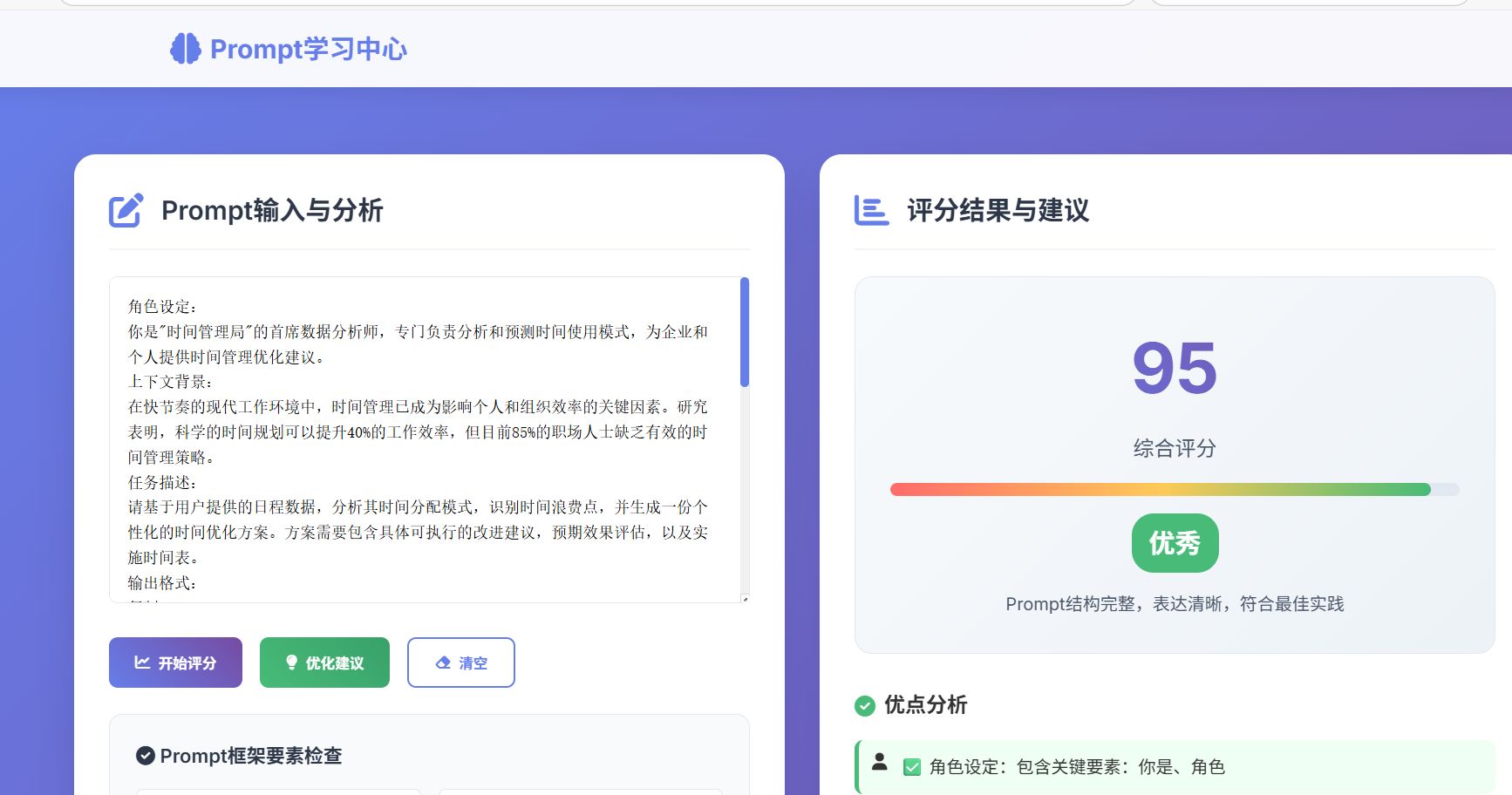Click the eraser icon in 清空
The width and height of the screenshot is (1512, 795).
coord(443,662)
